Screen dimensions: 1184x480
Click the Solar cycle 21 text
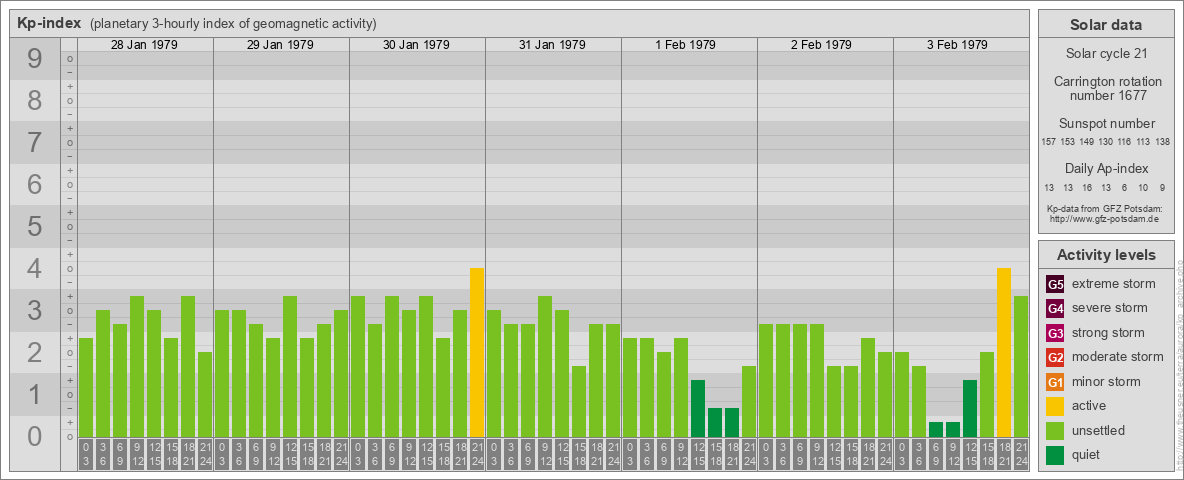(x=1105, y=54)
